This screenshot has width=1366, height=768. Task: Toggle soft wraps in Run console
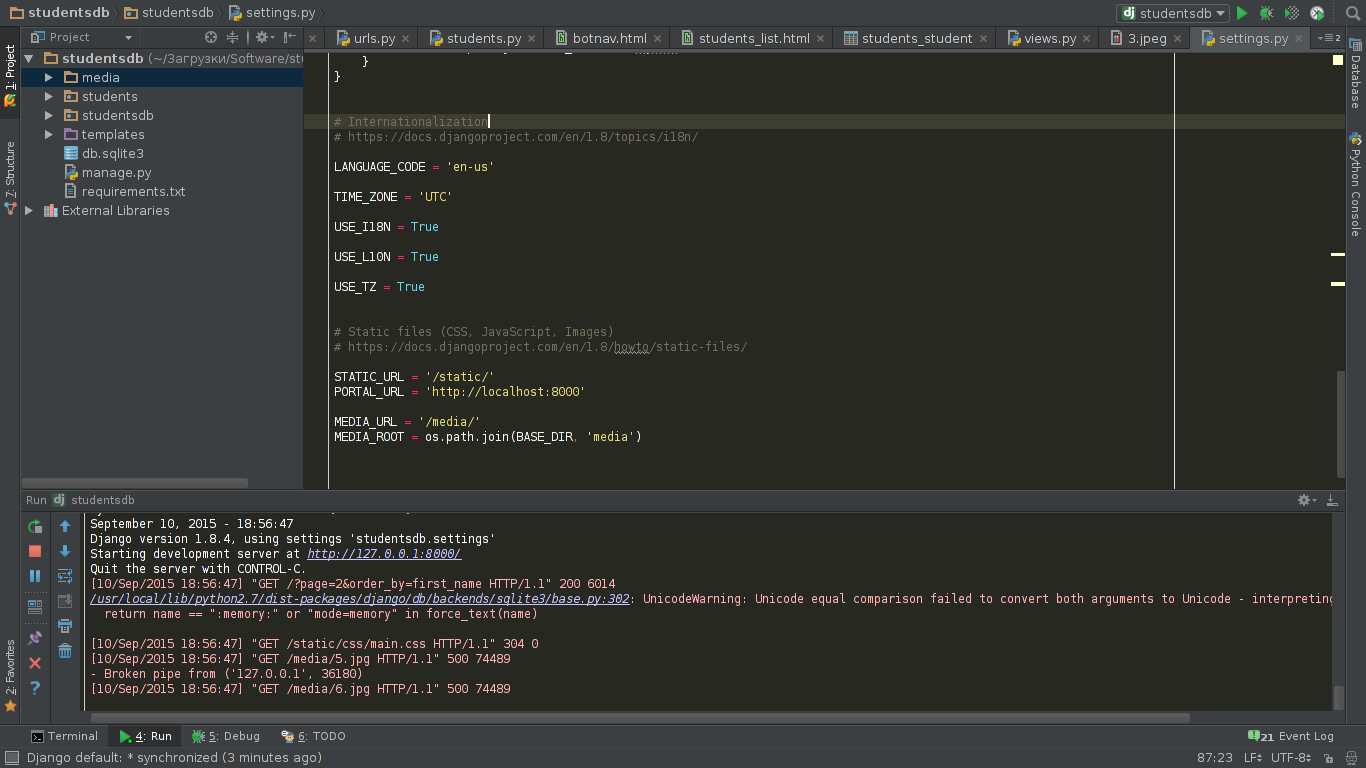point(65,576)
